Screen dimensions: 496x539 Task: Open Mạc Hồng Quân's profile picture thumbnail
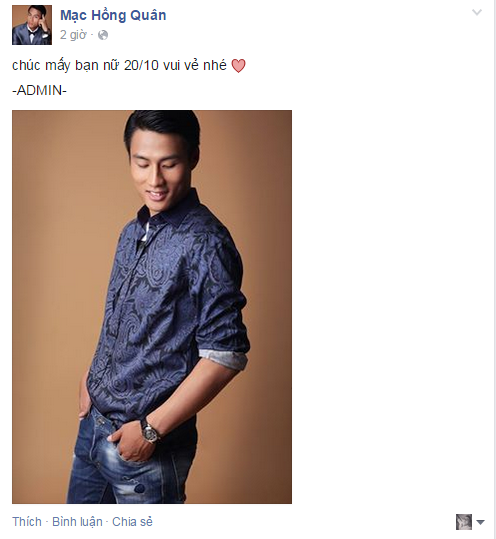click(32, 25)
